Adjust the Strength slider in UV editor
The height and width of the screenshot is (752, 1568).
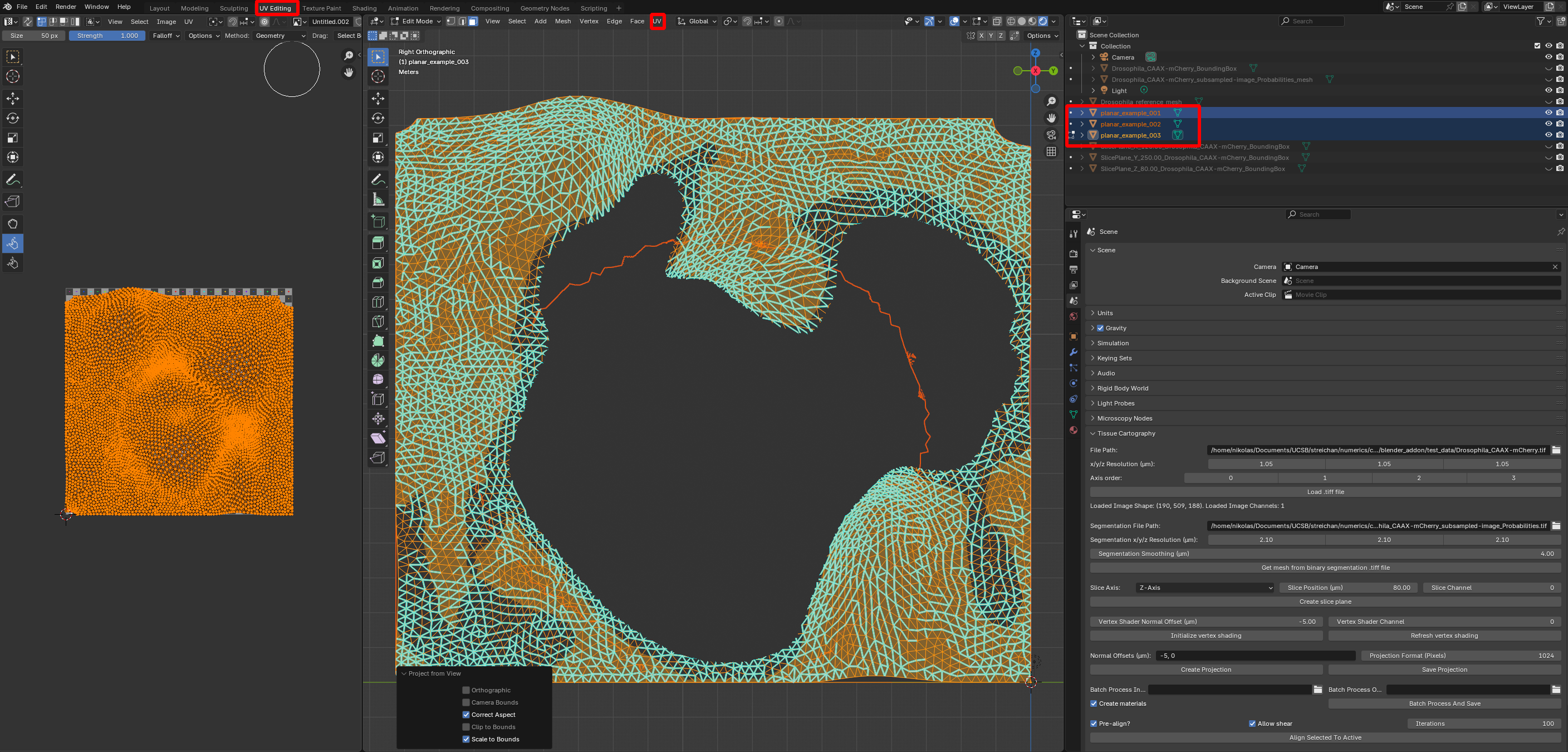tap(107, 36)
